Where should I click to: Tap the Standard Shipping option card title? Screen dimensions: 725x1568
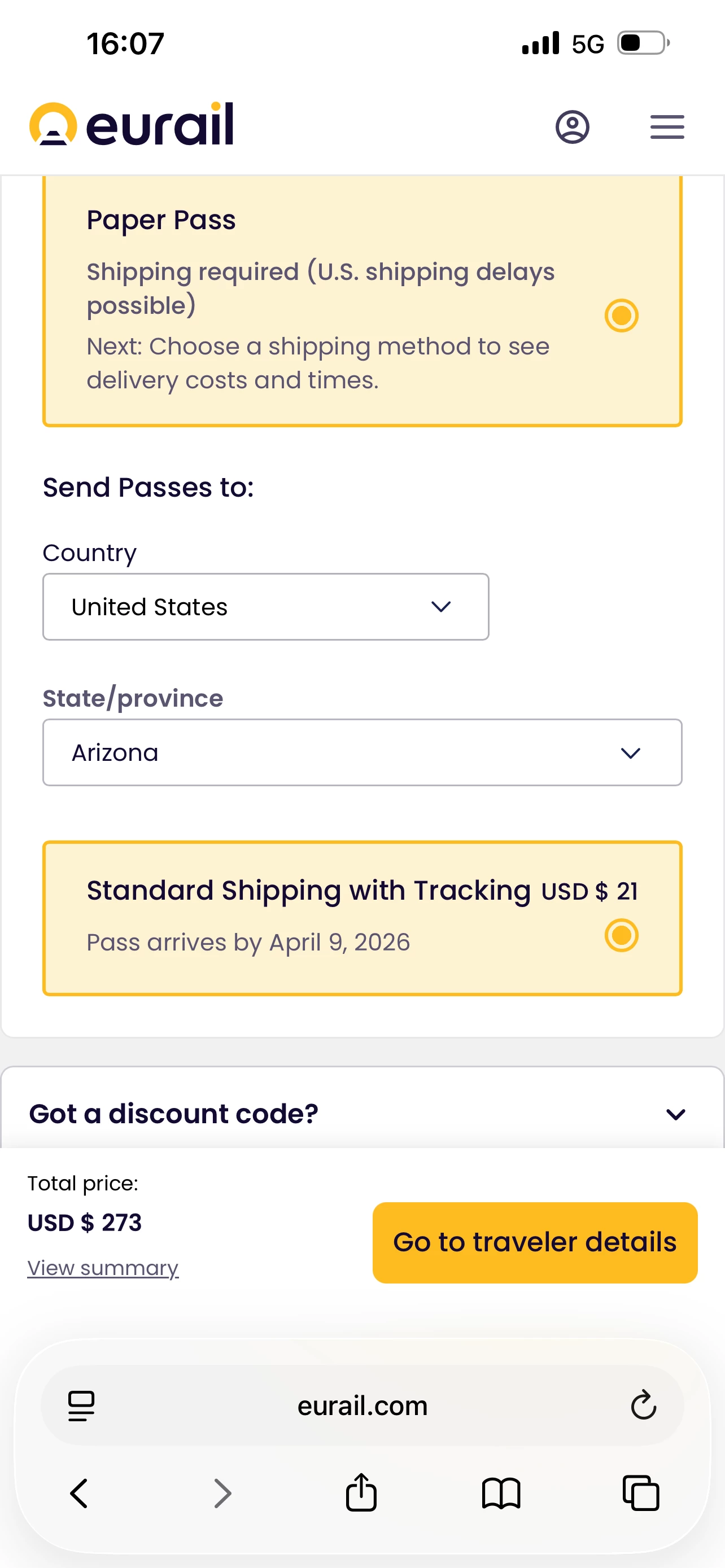click(309, 891)
